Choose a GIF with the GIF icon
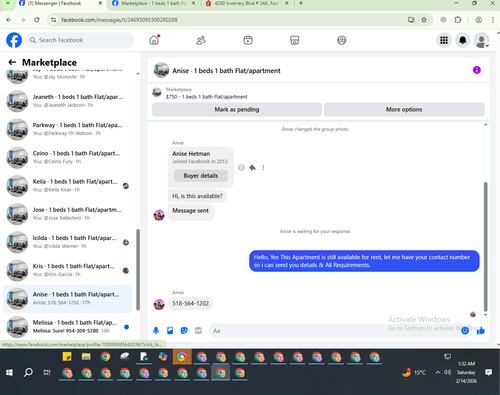 [x=198, y=330]
